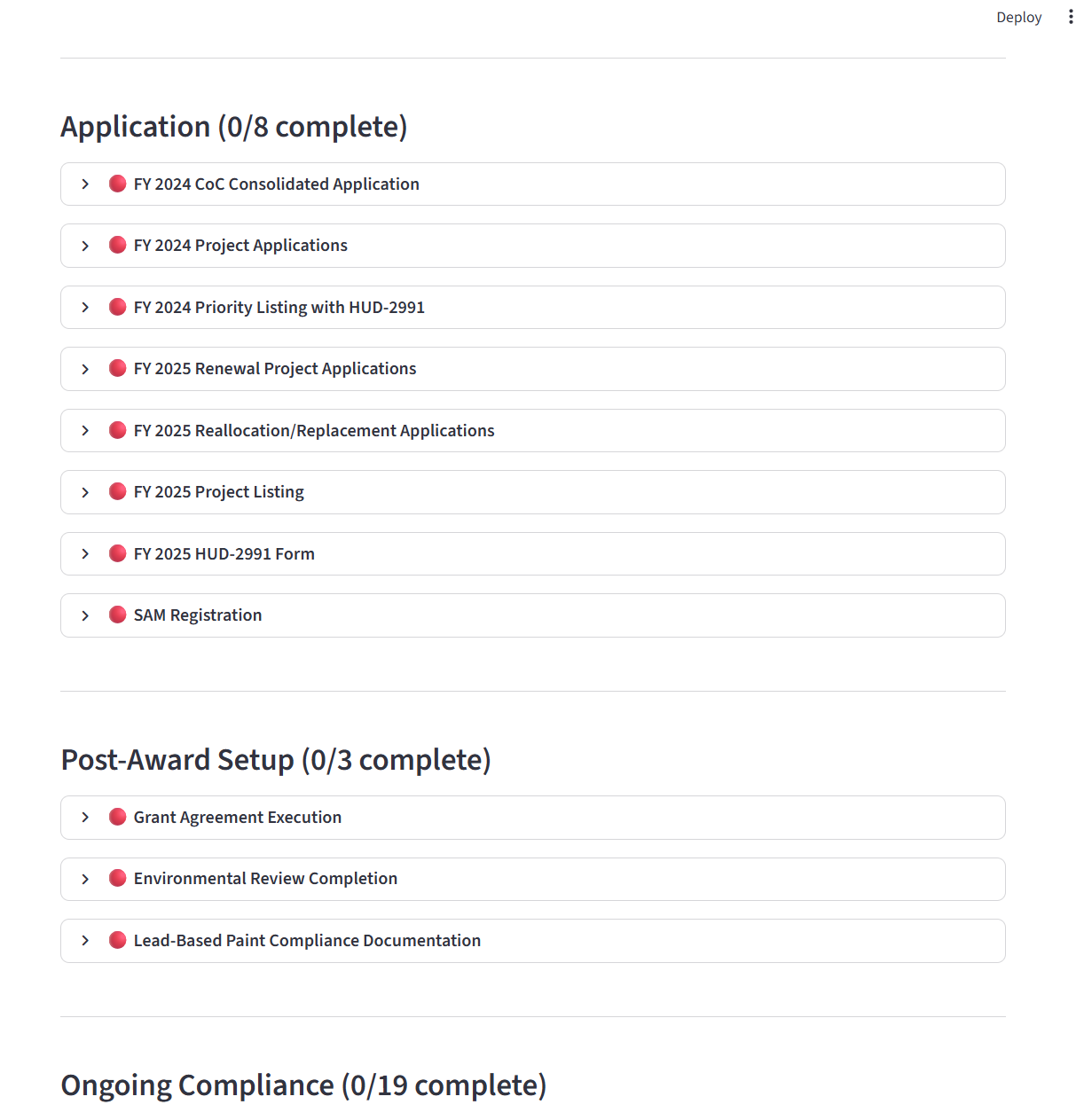This screenshot has height=1120, width=1084.
Task: Open the three-dot main menu
Action: [1071, 17]
